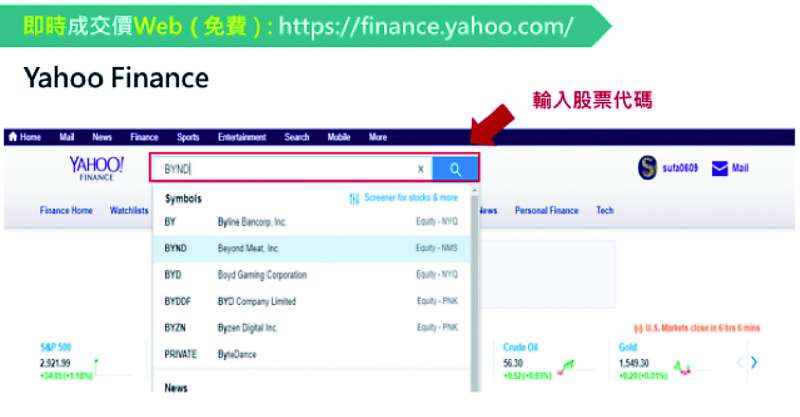This screenshot has height=417, width=800.
Task: Open the Mail envelope icon
Action: click(x=719, y=168)
